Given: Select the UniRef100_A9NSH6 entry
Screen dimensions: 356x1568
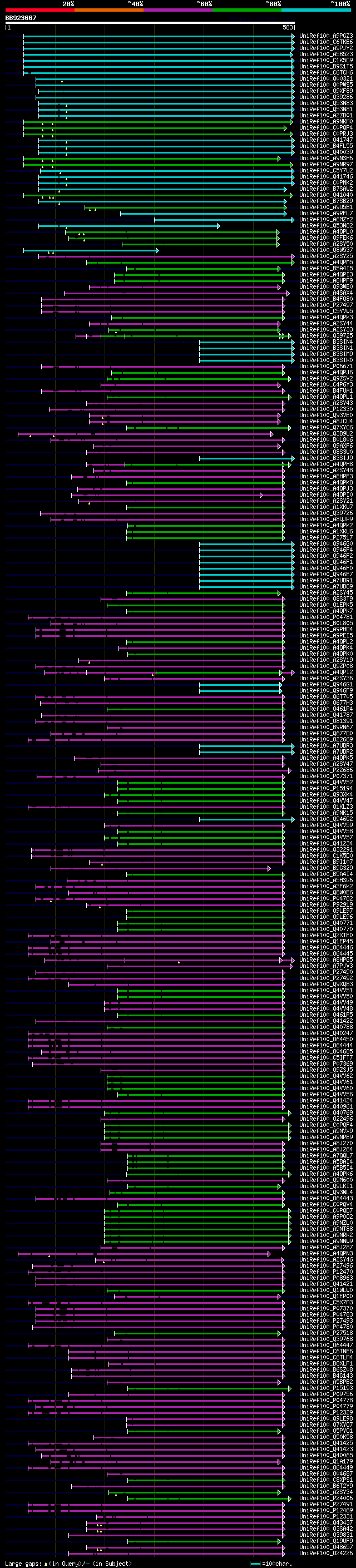Looking at the screenshot, I should click(326, 159).
